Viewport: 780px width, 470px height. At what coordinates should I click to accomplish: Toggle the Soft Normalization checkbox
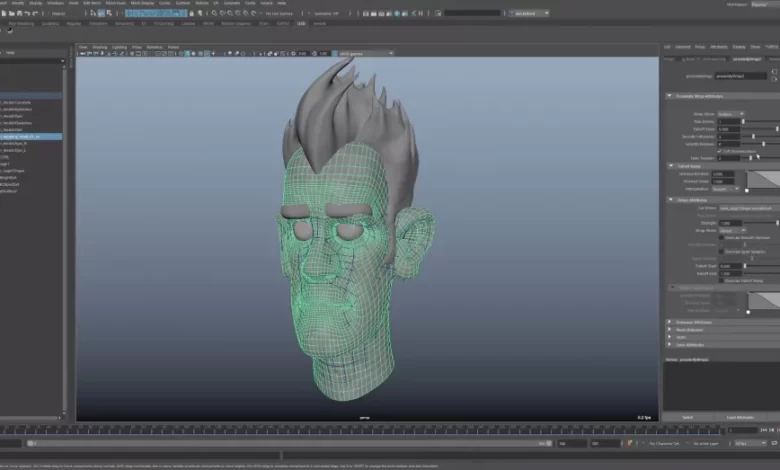click(x=720, y=150)
